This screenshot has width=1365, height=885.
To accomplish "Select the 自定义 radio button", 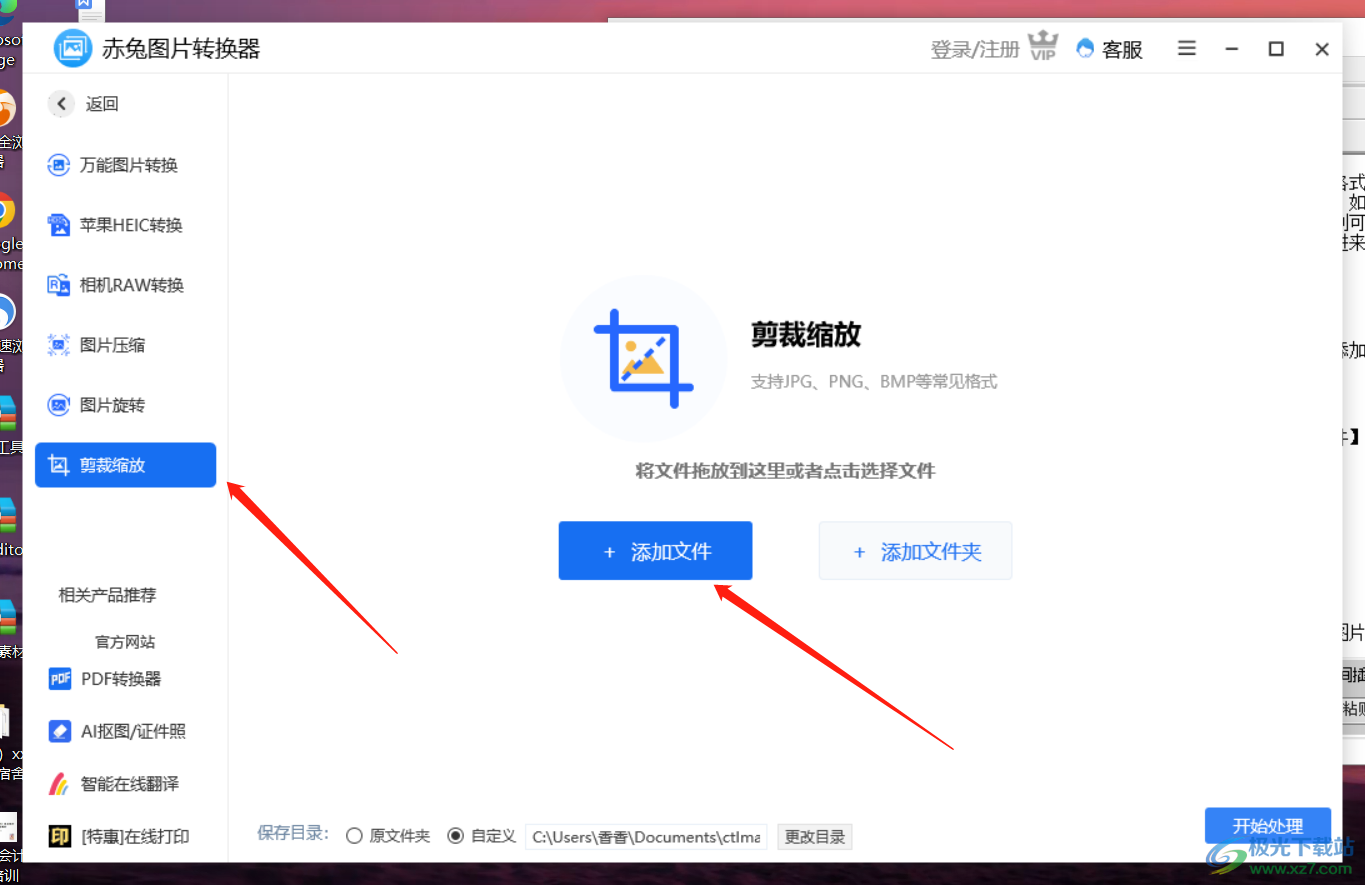I will pos(456,836).
